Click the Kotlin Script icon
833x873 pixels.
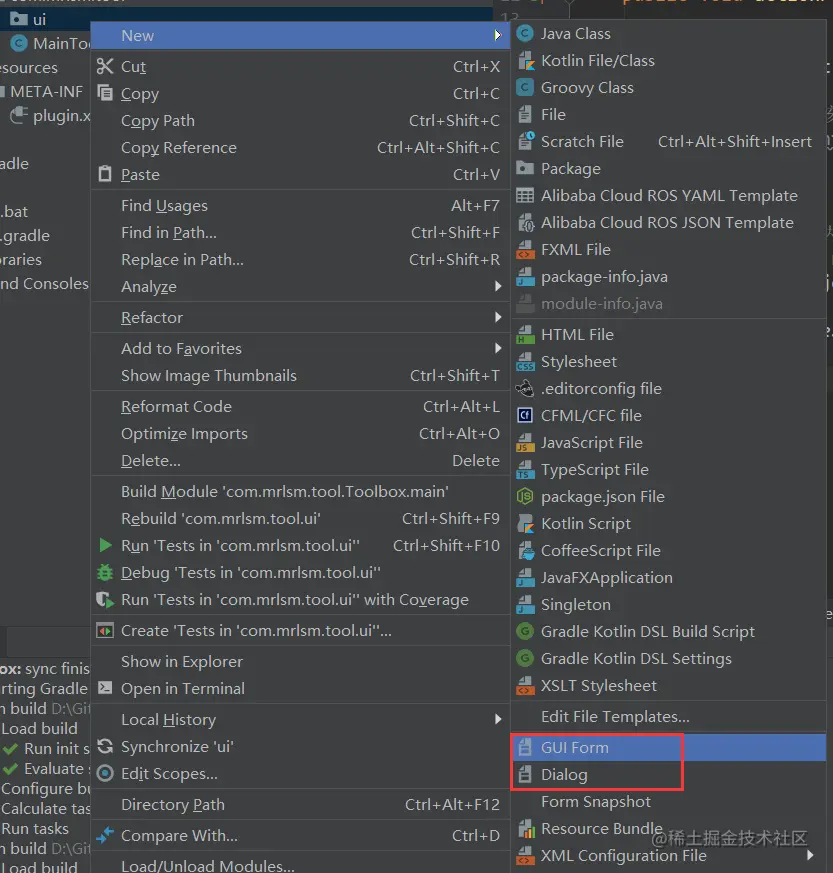point(525,524)
